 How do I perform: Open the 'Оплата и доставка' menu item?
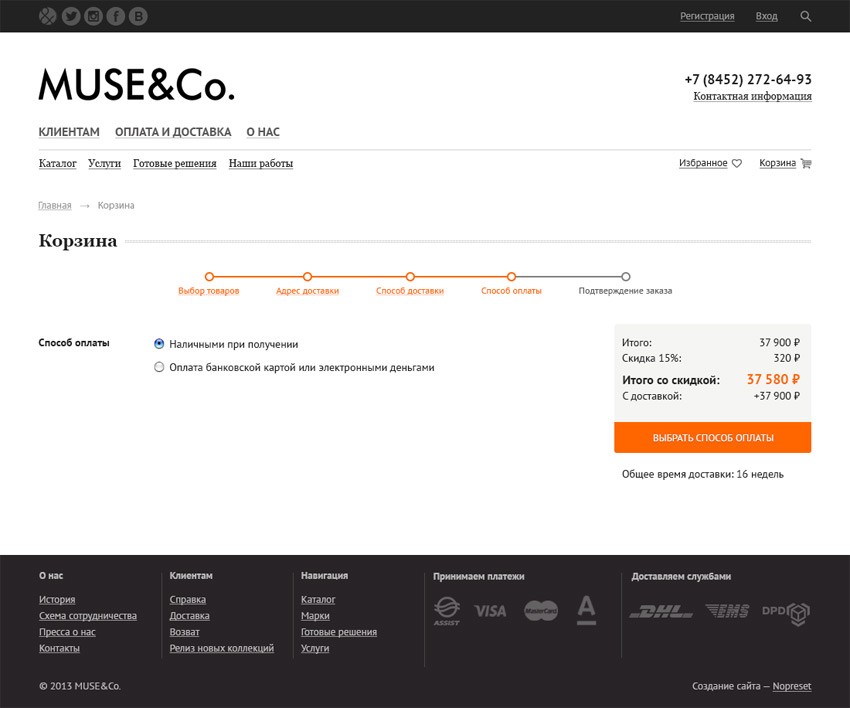click(x=173, y=132)
